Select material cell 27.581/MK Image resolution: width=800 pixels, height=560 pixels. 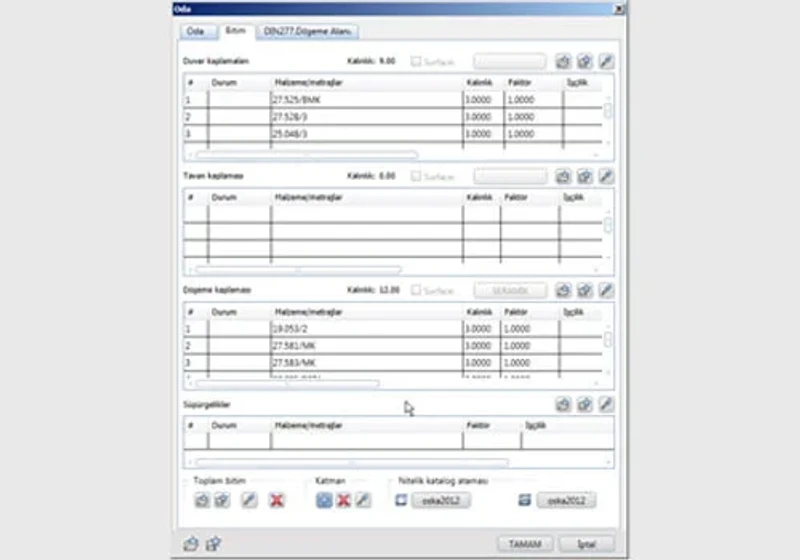pyautogui.click(x=366, y=346)
